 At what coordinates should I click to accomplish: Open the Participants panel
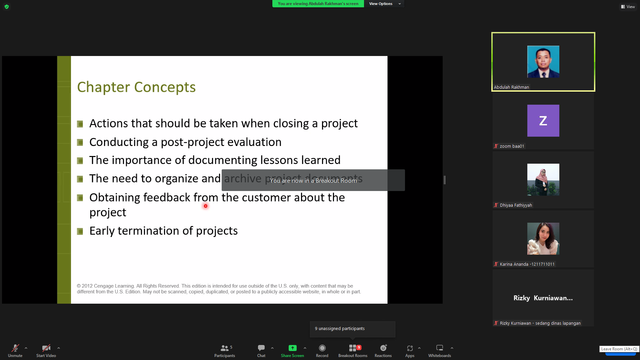click(224, 350)
